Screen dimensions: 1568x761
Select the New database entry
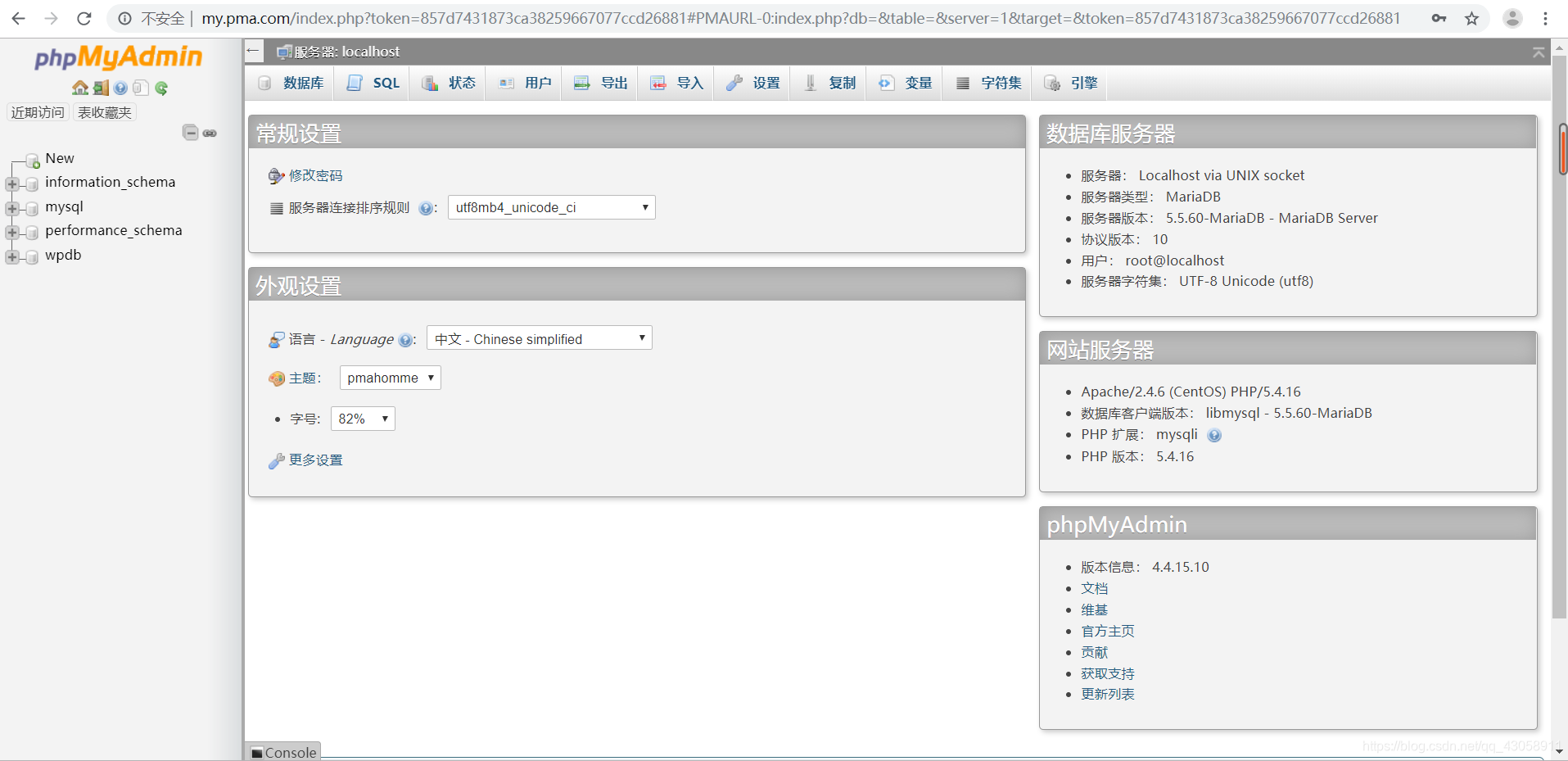(60, 158)
